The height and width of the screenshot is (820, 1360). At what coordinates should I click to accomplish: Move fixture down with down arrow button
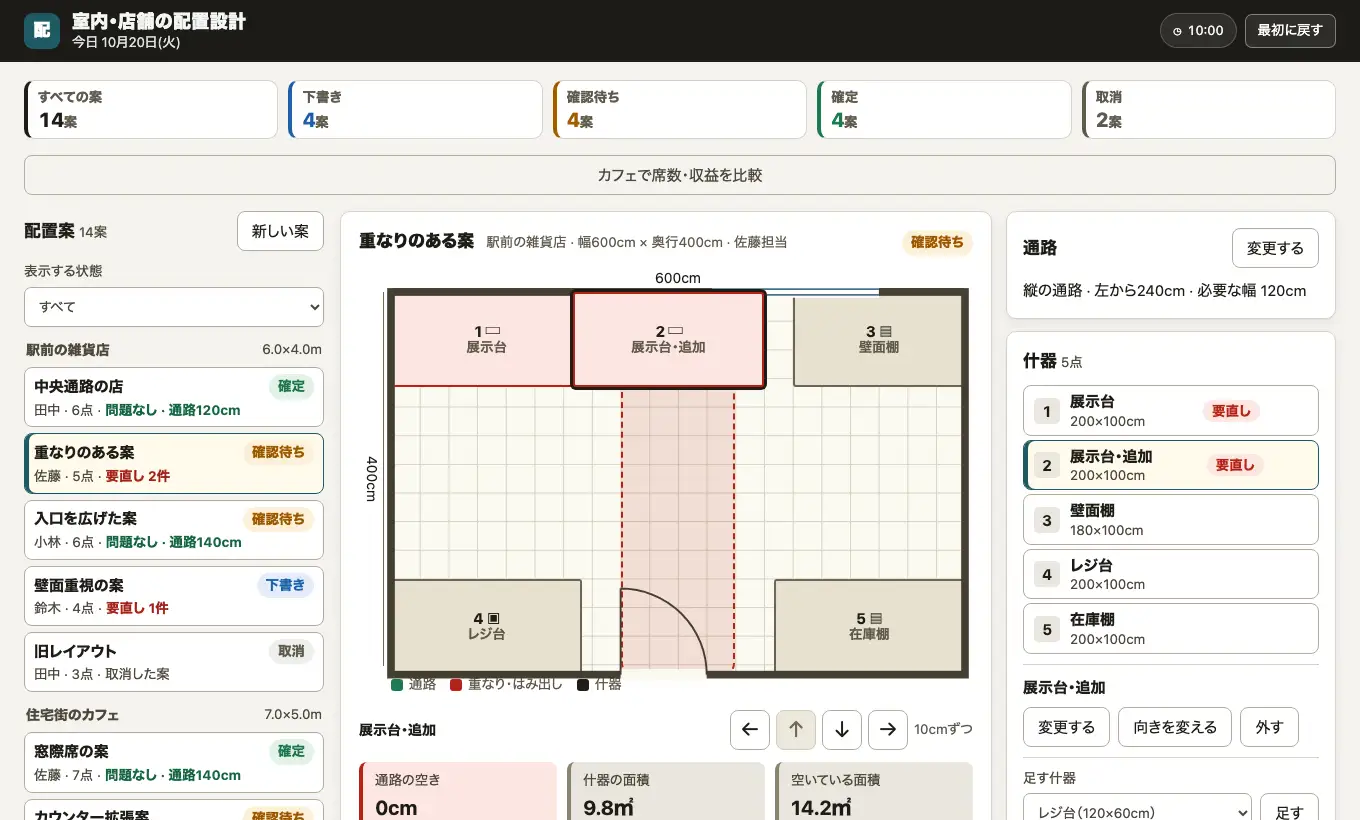842,730
